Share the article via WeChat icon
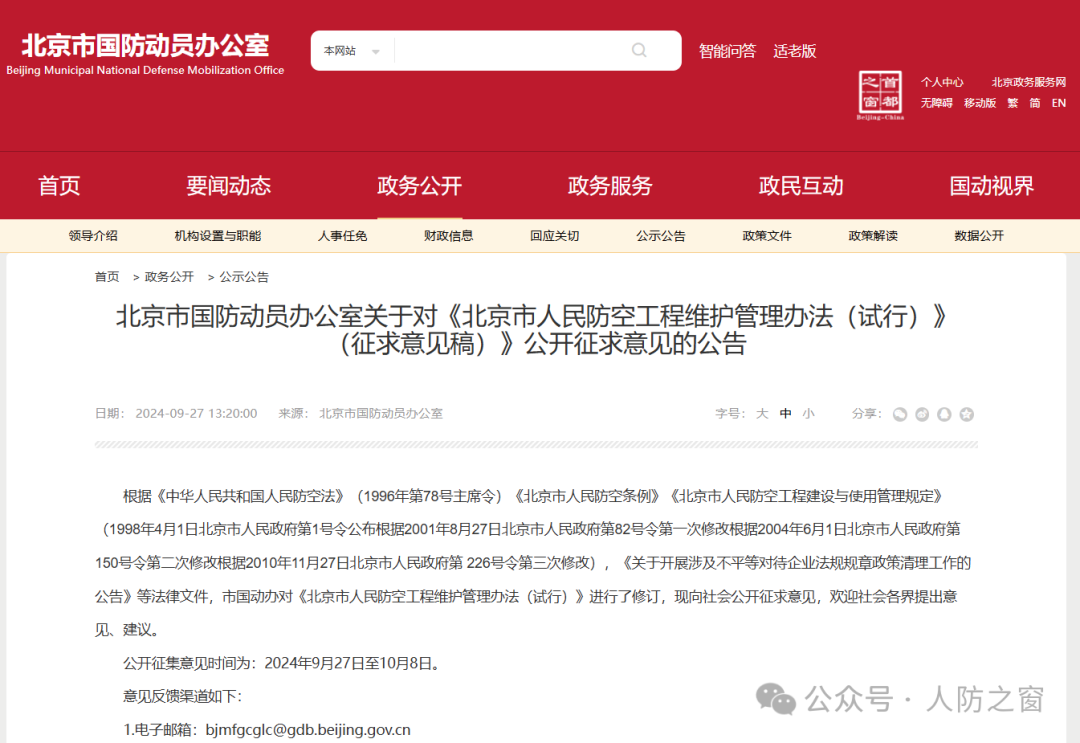Screen dimensions: 1080x743 pos(899,413)
